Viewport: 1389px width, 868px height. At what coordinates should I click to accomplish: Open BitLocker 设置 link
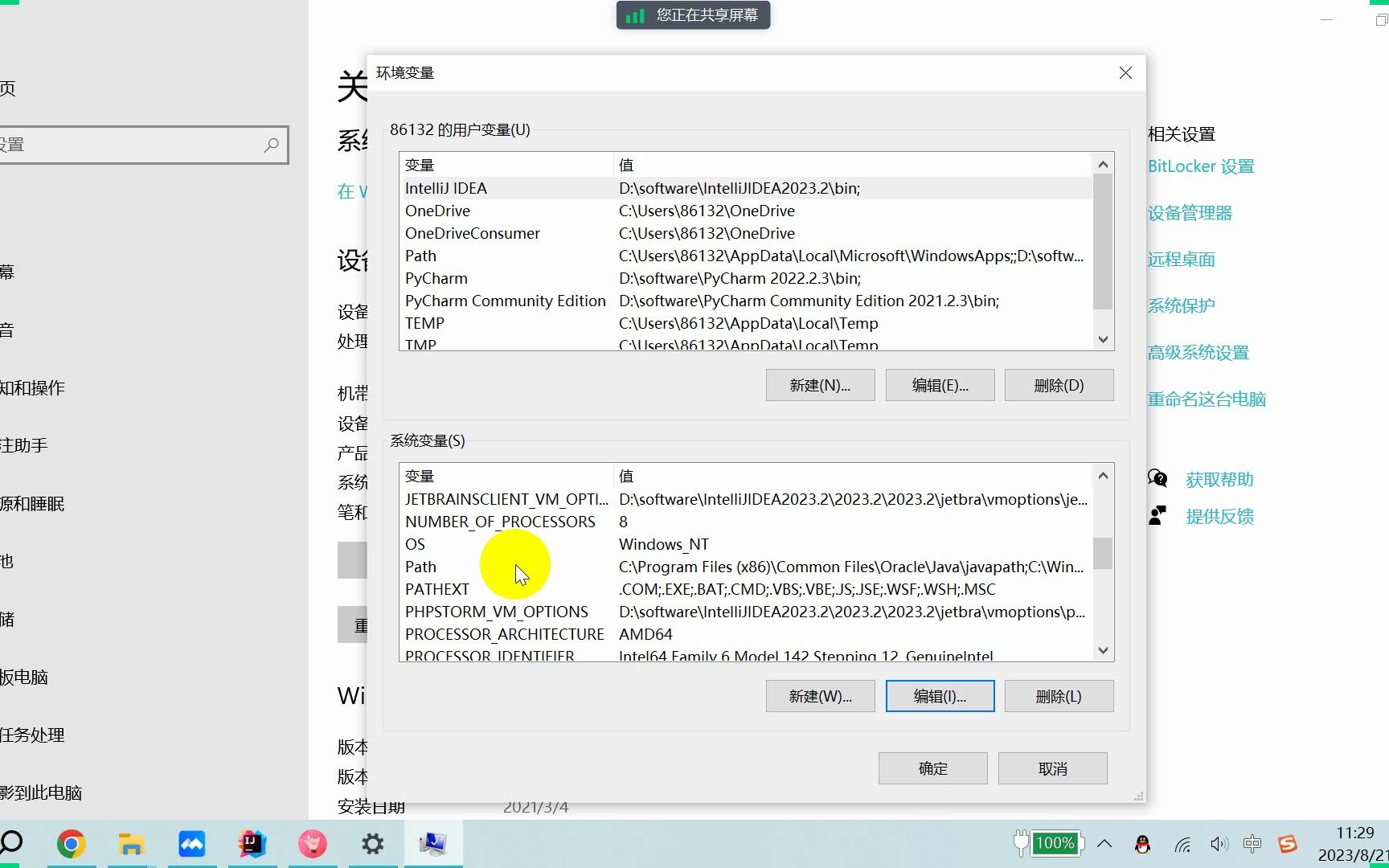(1201, 166)
